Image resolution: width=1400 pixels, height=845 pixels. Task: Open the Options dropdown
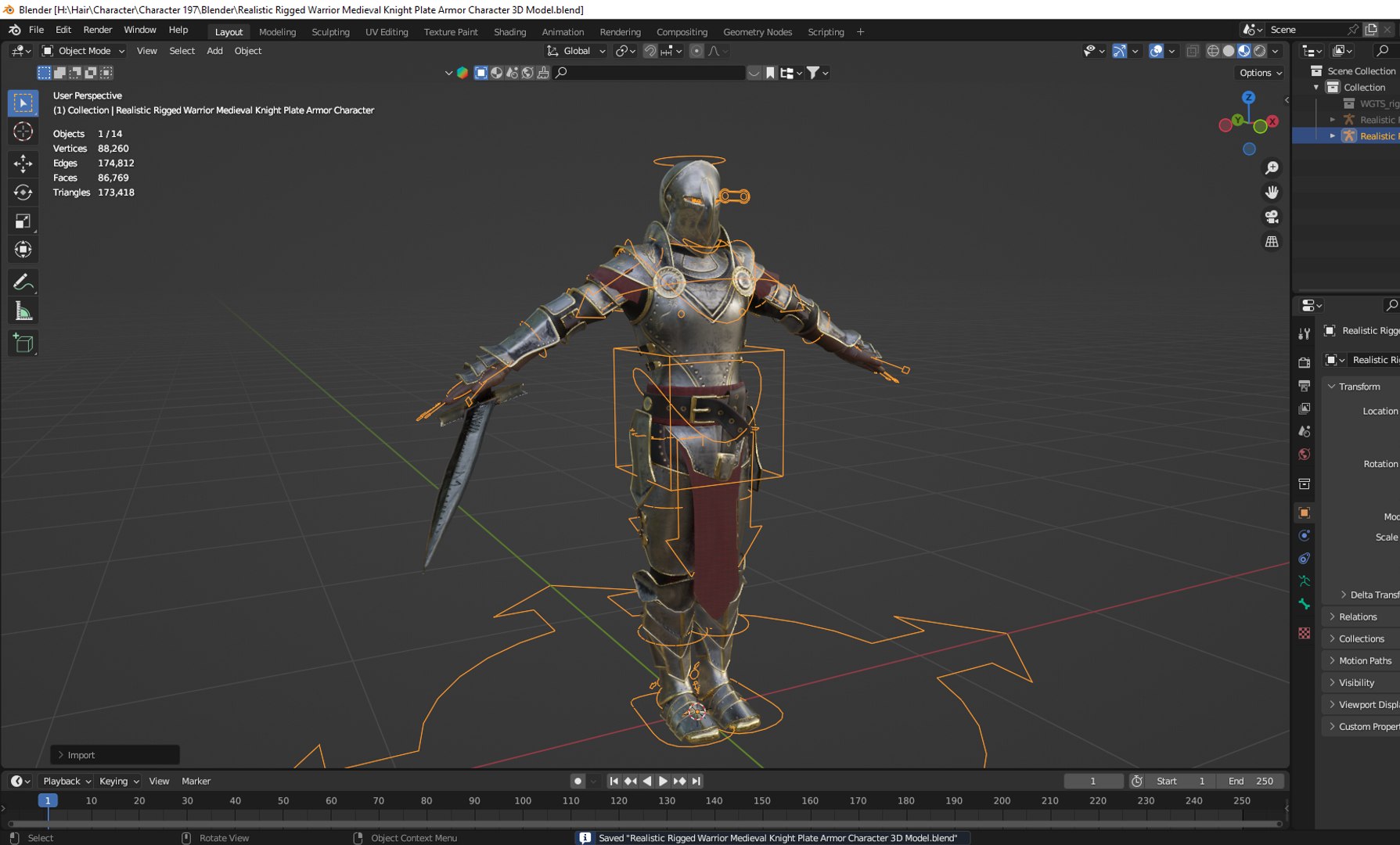pos(1260,73)
